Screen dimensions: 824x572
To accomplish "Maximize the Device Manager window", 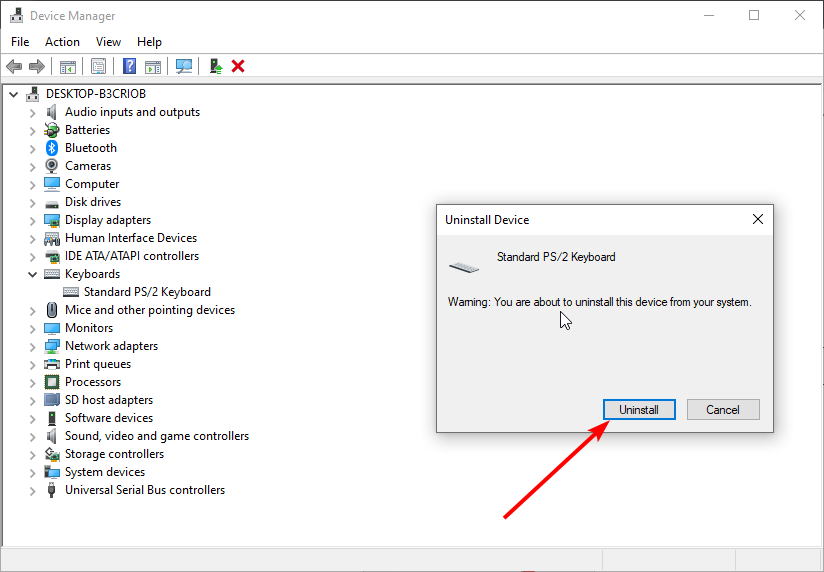I will (x=754, y=15).
